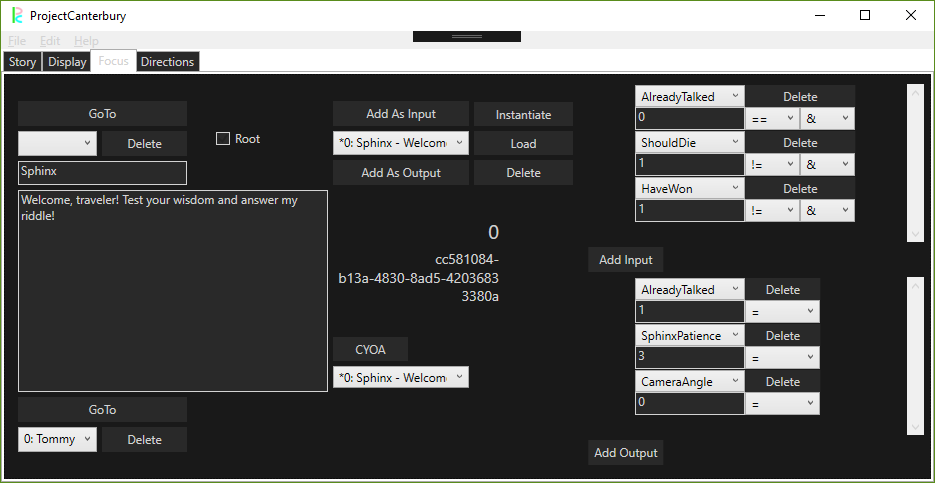Click the Add Output button
The width and height of the screenshot is (935, 483).
pyautogui.click(x=625, y=453)
